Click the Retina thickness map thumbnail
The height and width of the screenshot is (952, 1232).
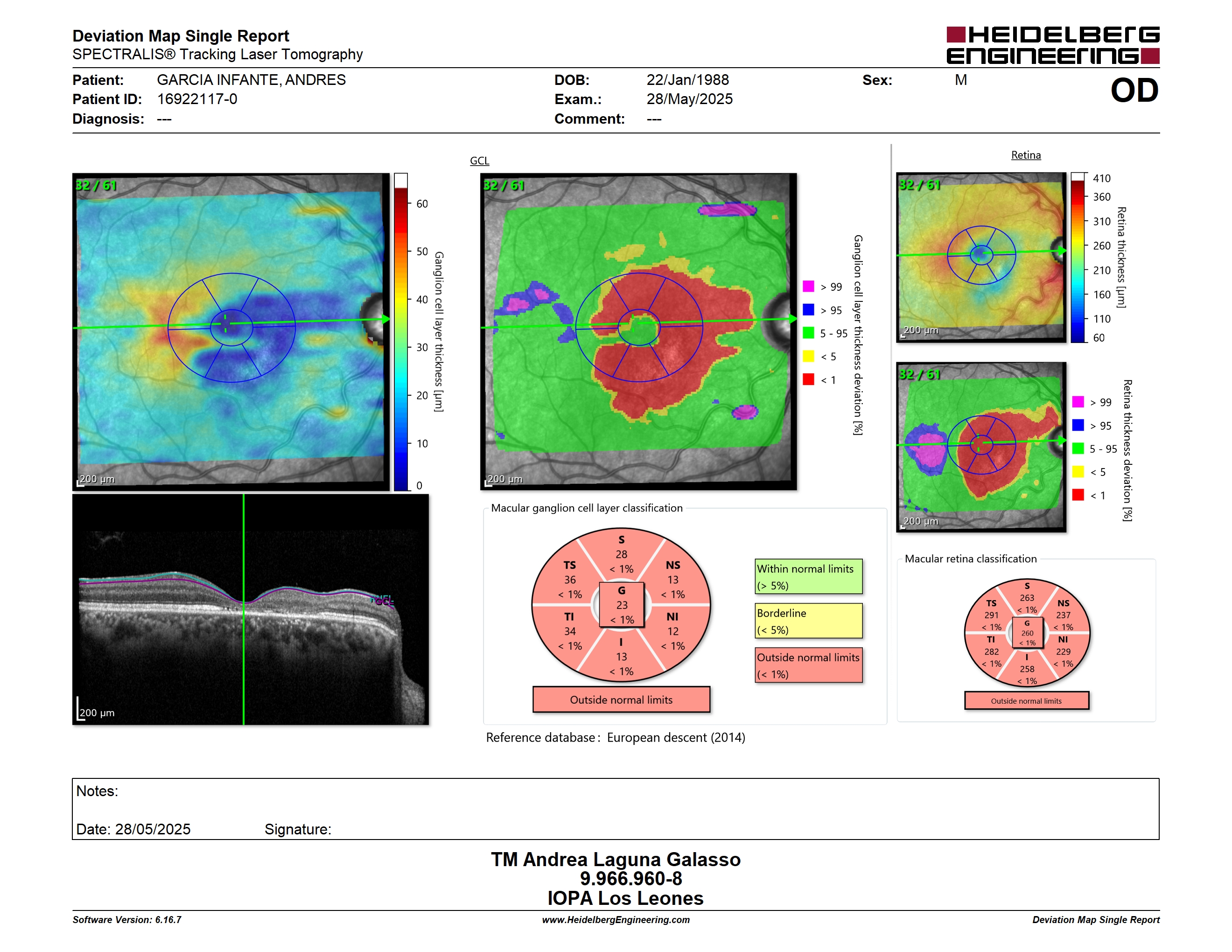click(x=981, y=257)
